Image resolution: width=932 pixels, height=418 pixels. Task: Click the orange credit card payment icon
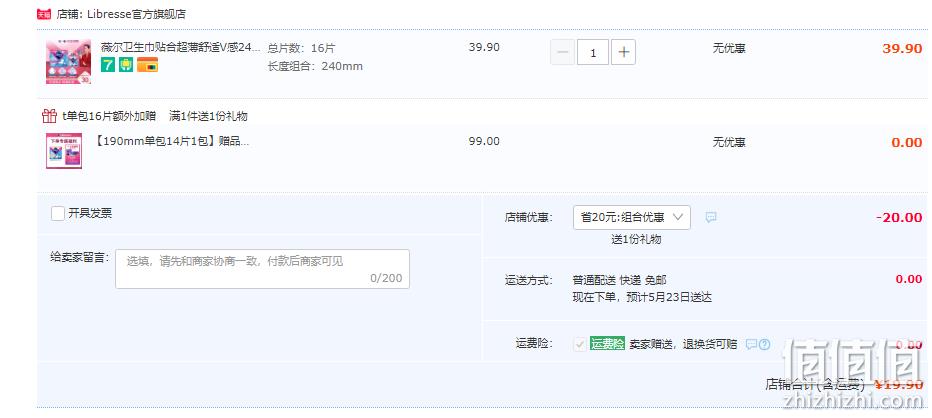tap(147, 65)
